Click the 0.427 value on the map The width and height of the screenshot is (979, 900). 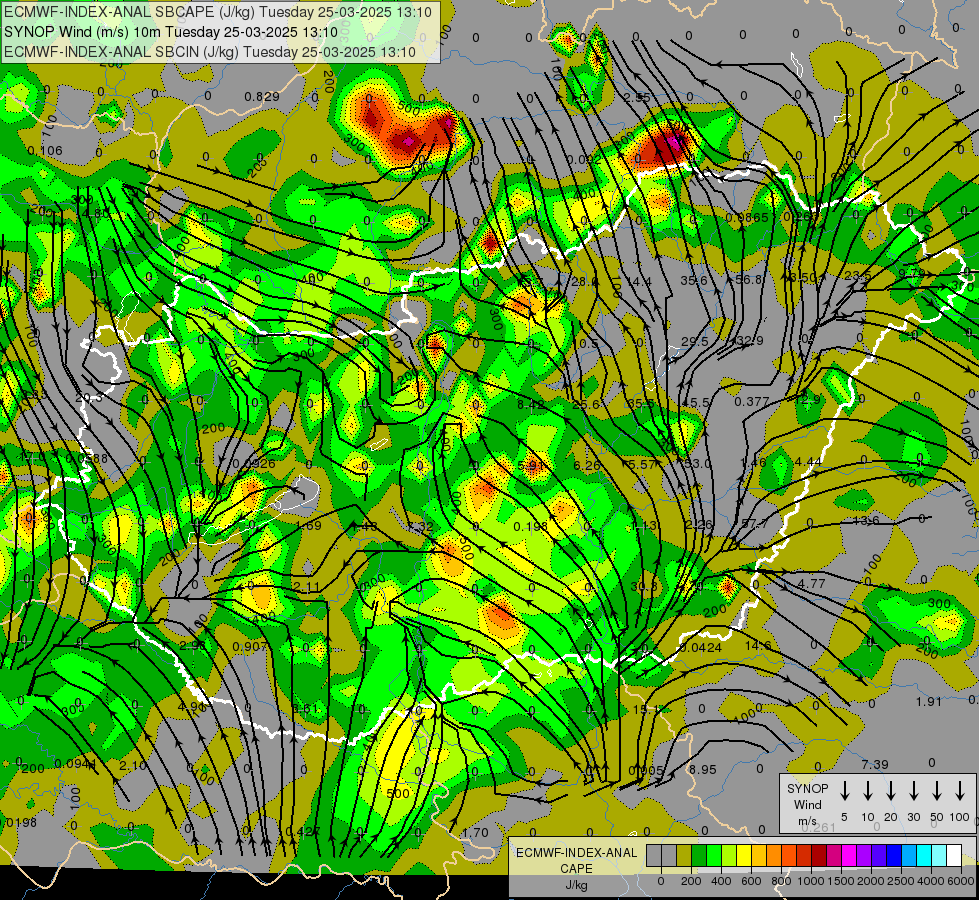pyautogui.click(x=302, y=831)
